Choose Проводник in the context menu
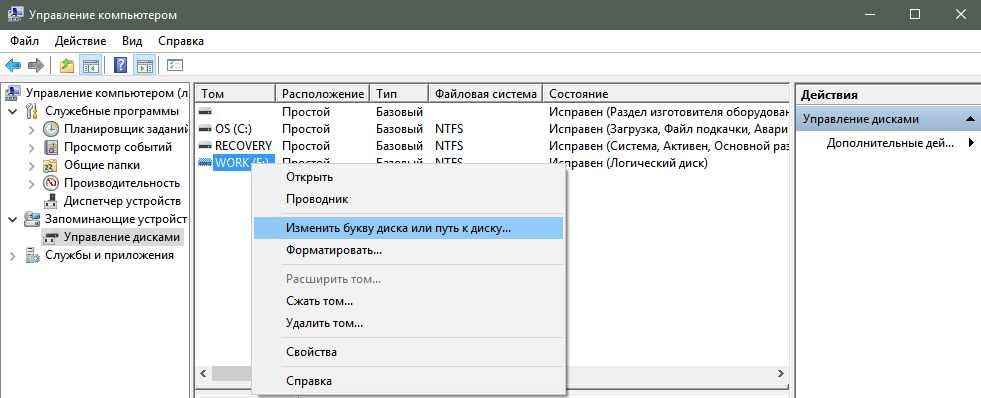Screen dimensions: 981x398 point(409,200)
